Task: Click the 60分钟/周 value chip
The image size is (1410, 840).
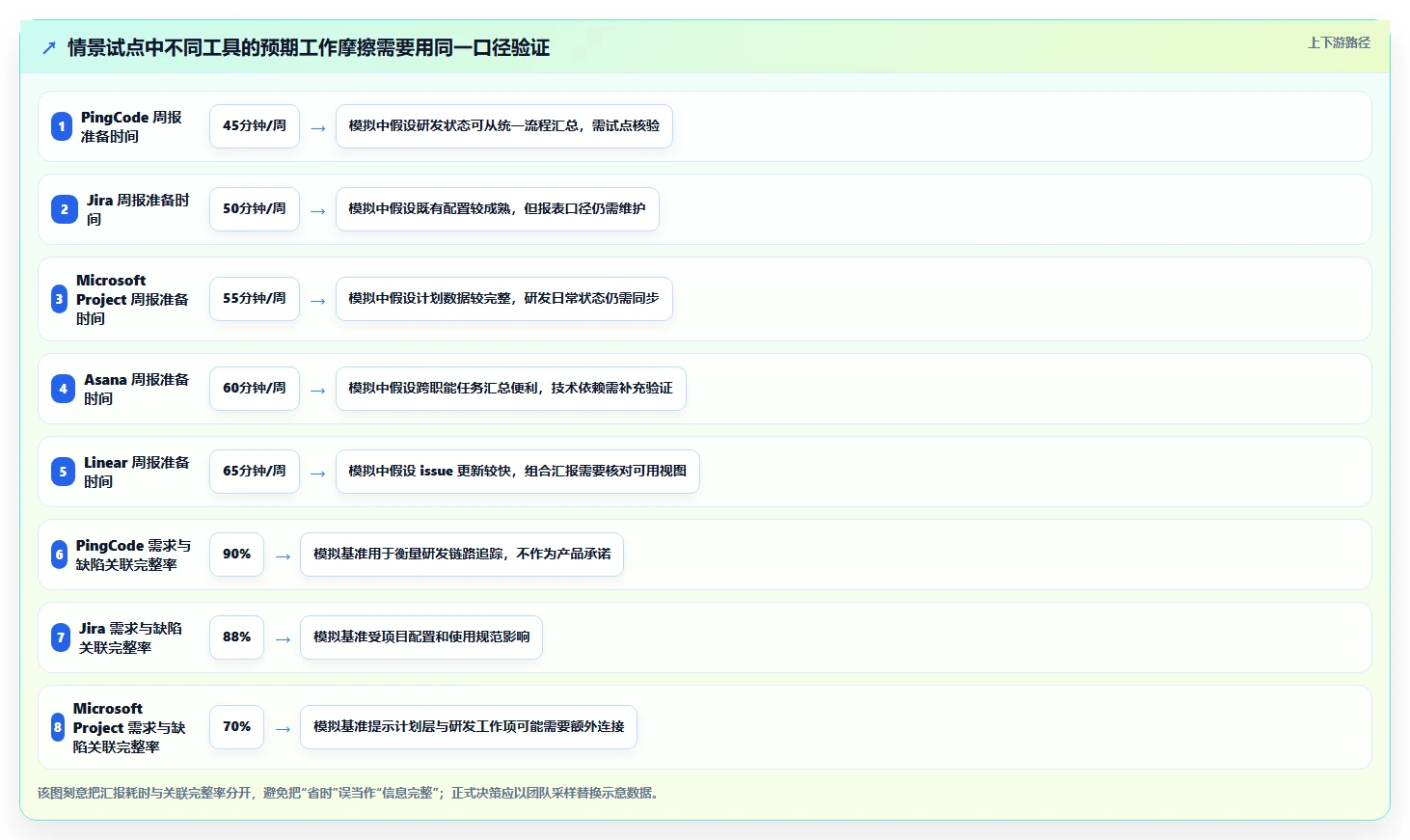Action: click(x=255, y=389)
